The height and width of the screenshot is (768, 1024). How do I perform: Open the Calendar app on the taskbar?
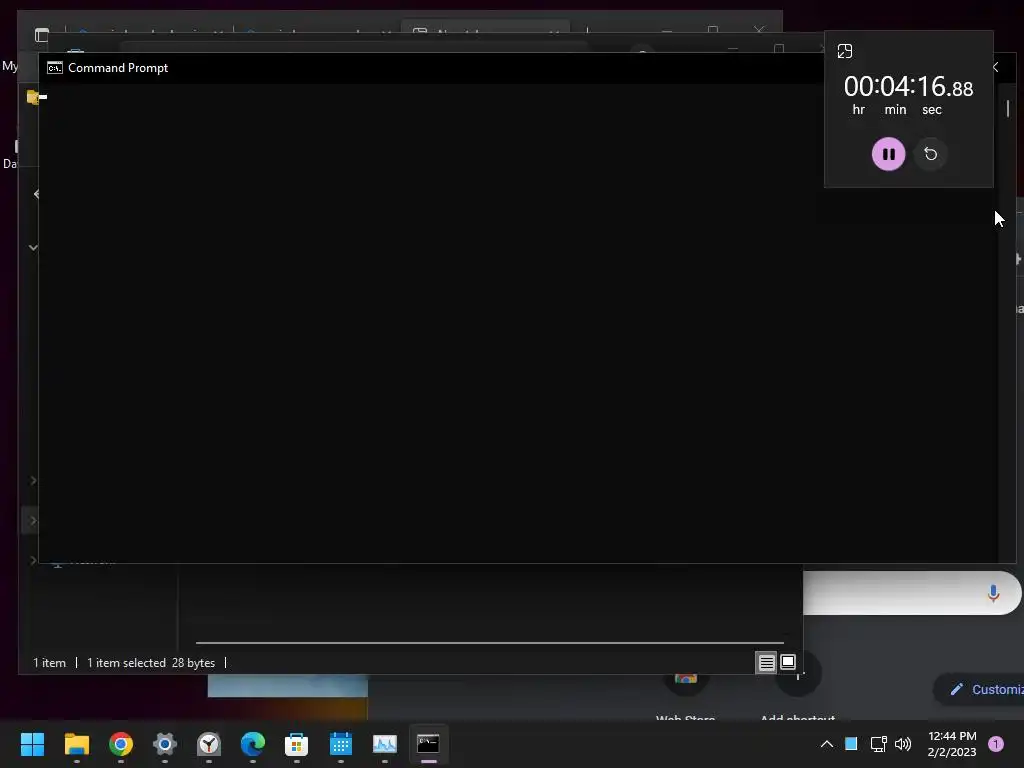pyautogui.click(x=341, y=744)
